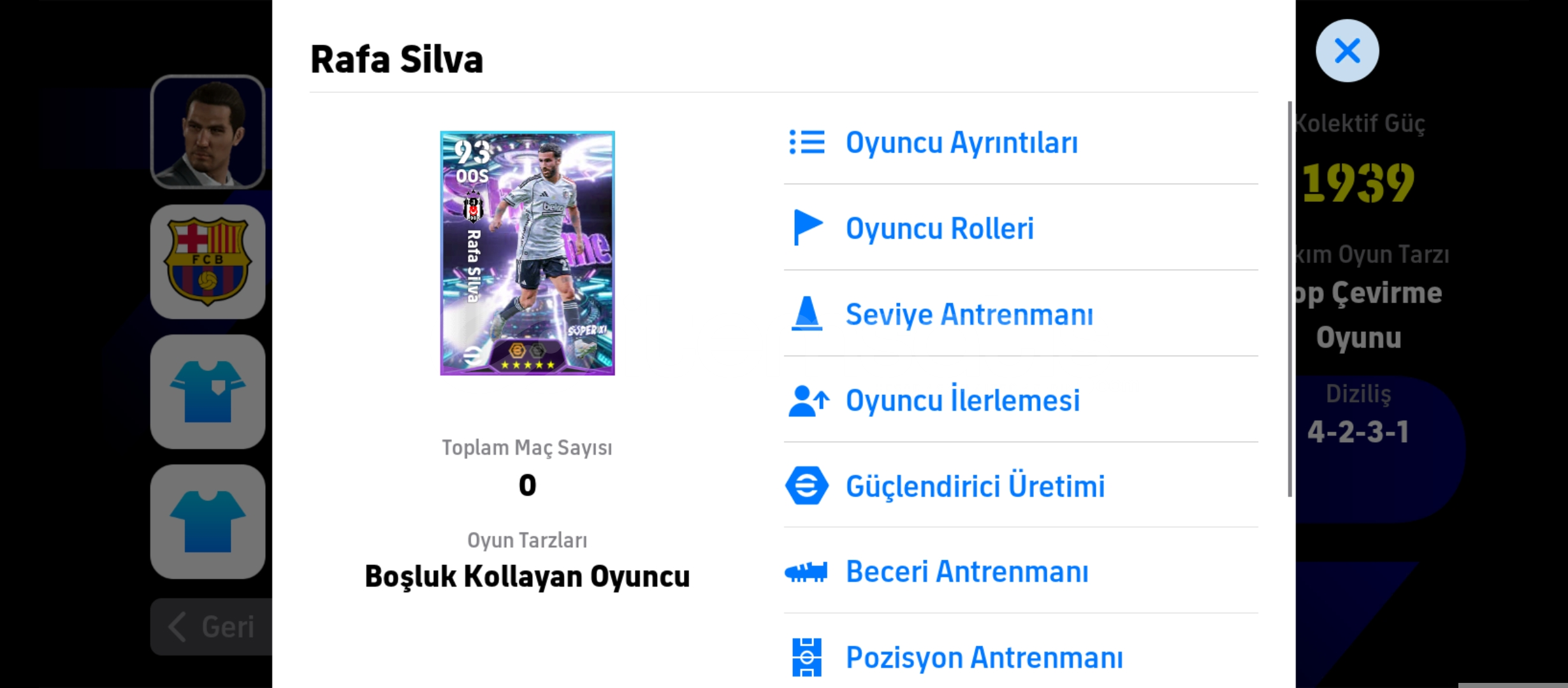Viewport: 1568px width, 688px height.
Task: Select Oyuncu Rolleri menu entry
Action: click(939, 228)
